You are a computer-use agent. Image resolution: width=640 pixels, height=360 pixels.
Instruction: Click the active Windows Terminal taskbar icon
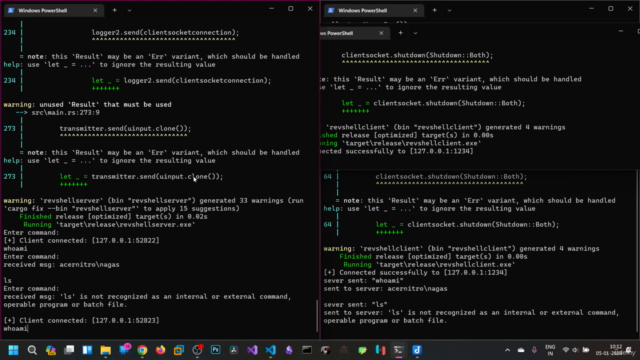(x=399, y=350)
